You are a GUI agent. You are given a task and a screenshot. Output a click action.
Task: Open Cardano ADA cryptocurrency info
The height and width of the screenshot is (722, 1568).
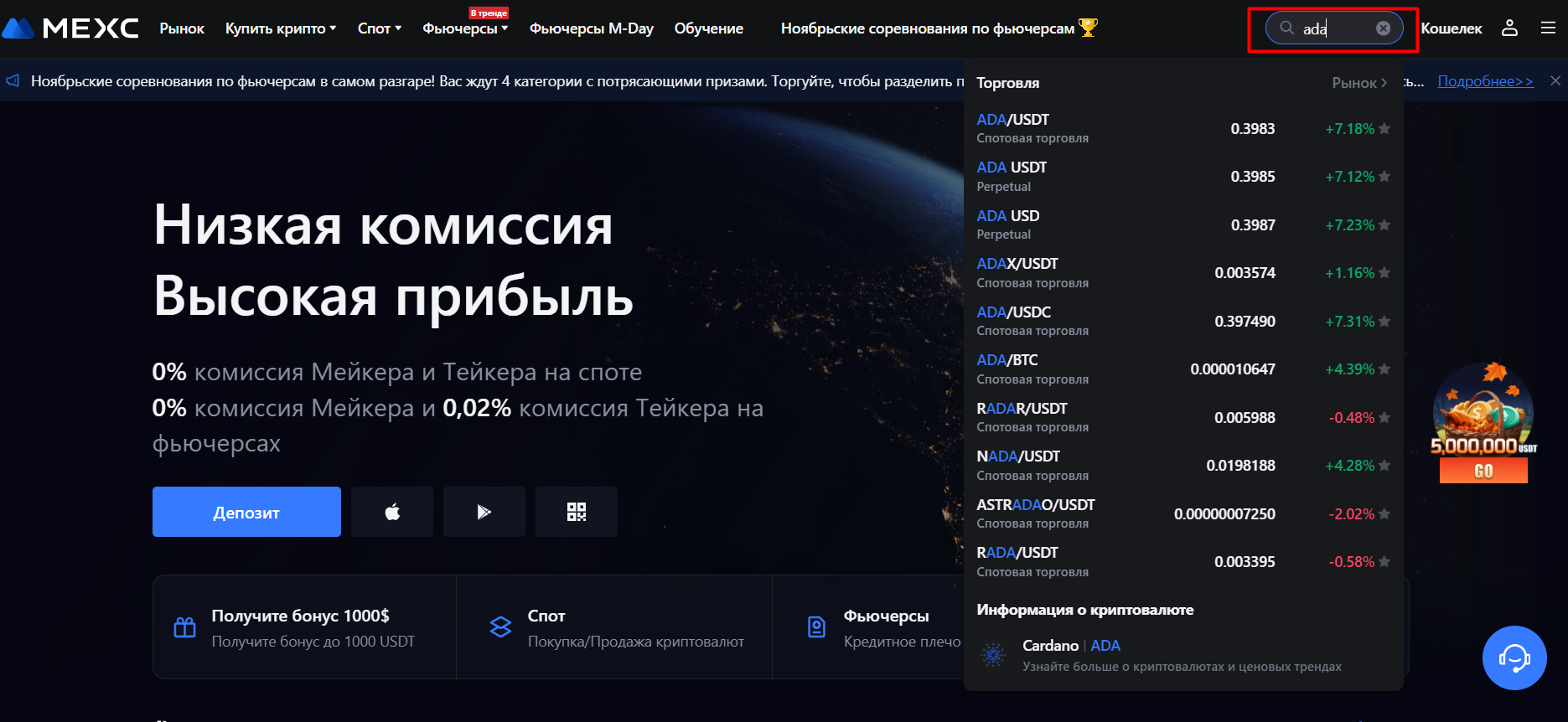pyautogui.click(x=1183, y=655)
